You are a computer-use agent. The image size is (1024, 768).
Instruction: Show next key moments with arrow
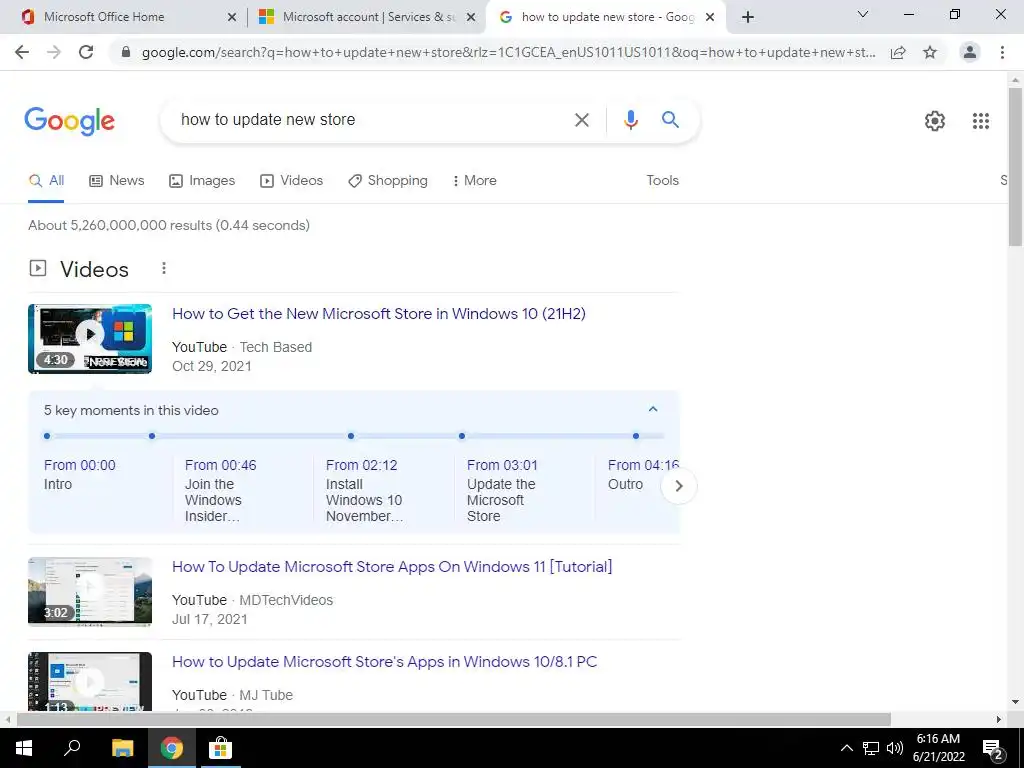pyautogui.click(x=679, y=486)
